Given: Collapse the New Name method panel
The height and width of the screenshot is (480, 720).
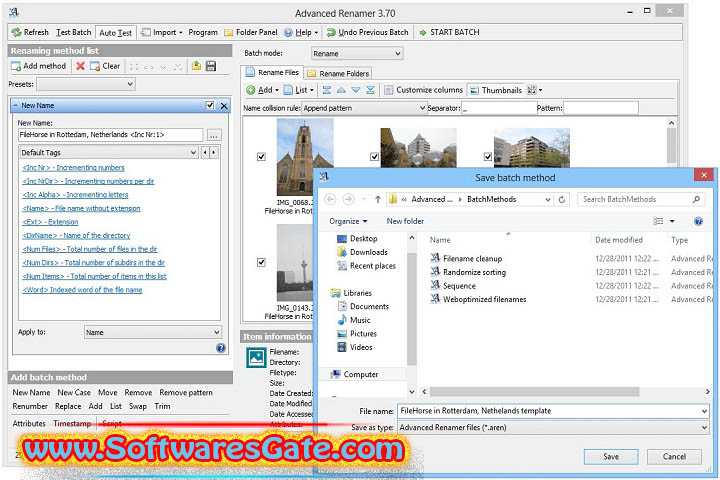Looking at the screenshot, I should click(15, 106).
